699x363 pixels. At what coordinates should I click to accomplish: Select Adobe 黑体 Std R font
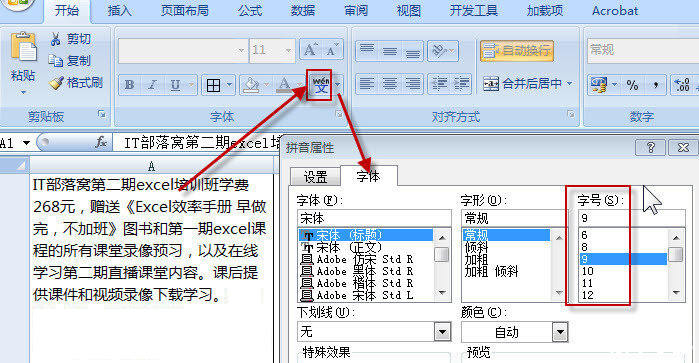366,271
